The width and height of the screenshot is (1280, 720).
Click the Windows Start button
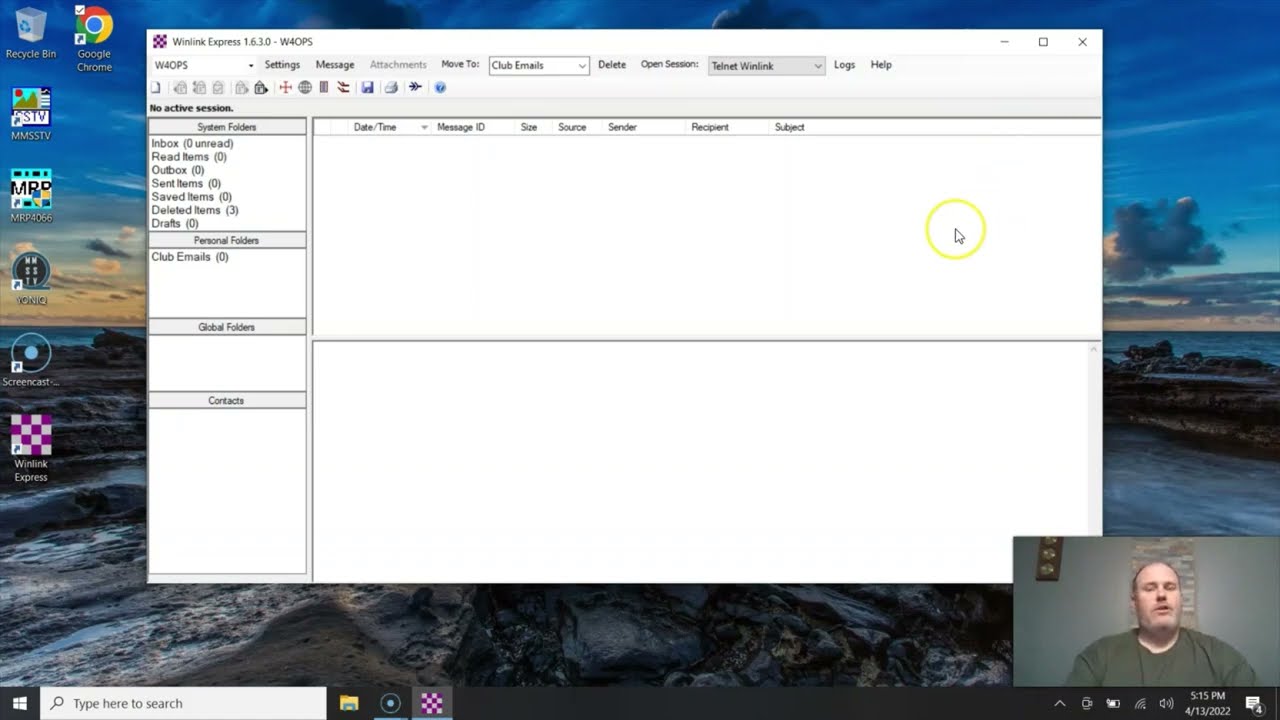20,703
